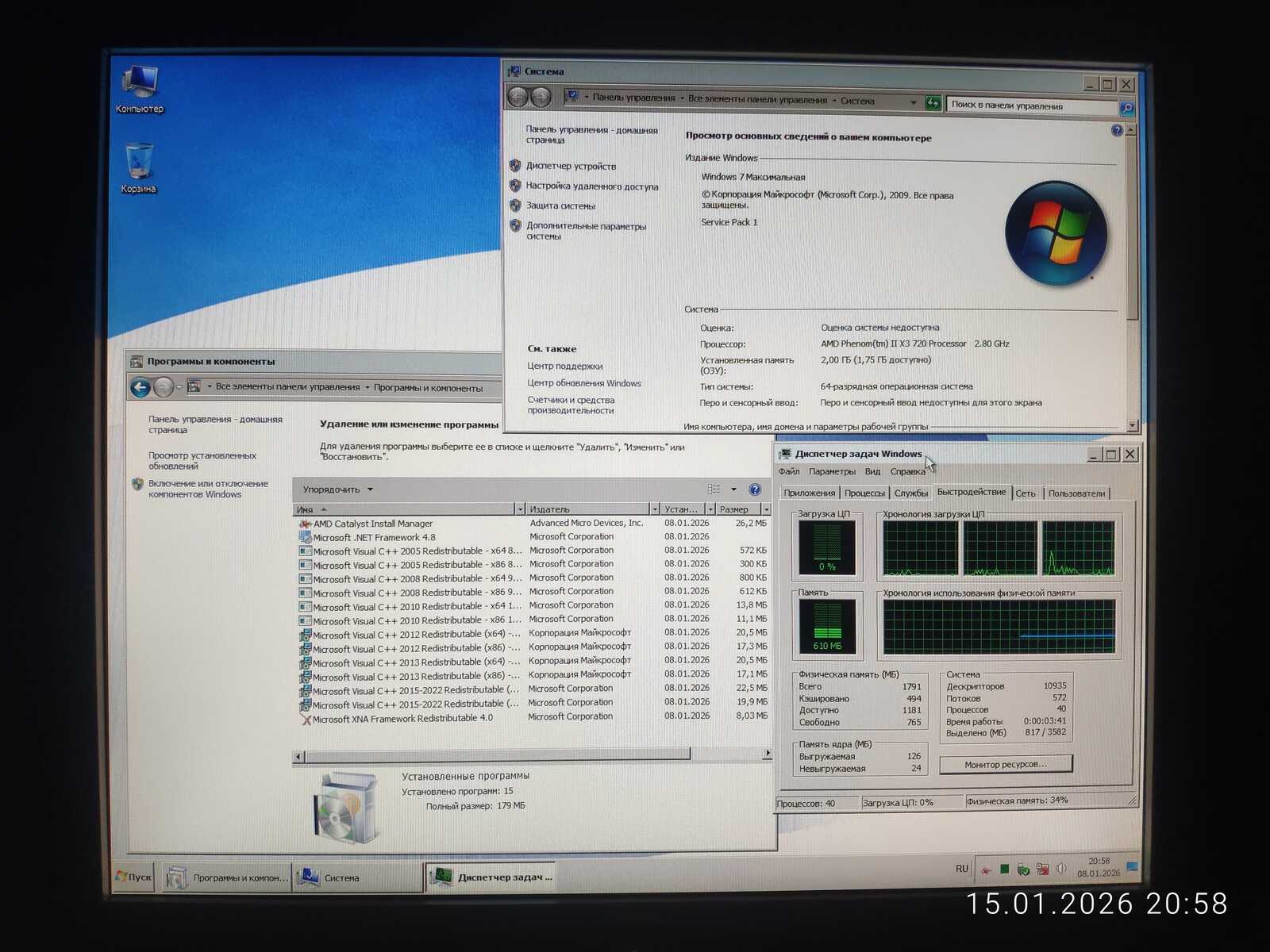
Task: Click the clock in the taskbar
Action: tap(1099, 867)
